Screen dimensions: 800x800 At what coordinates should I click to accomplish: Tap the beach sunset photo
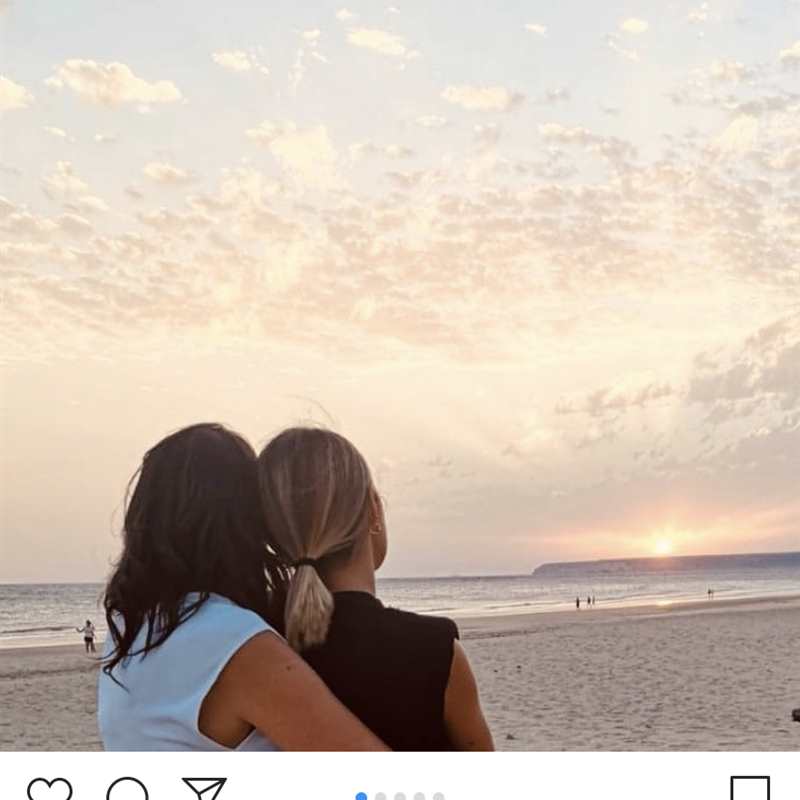click(400, 376)
